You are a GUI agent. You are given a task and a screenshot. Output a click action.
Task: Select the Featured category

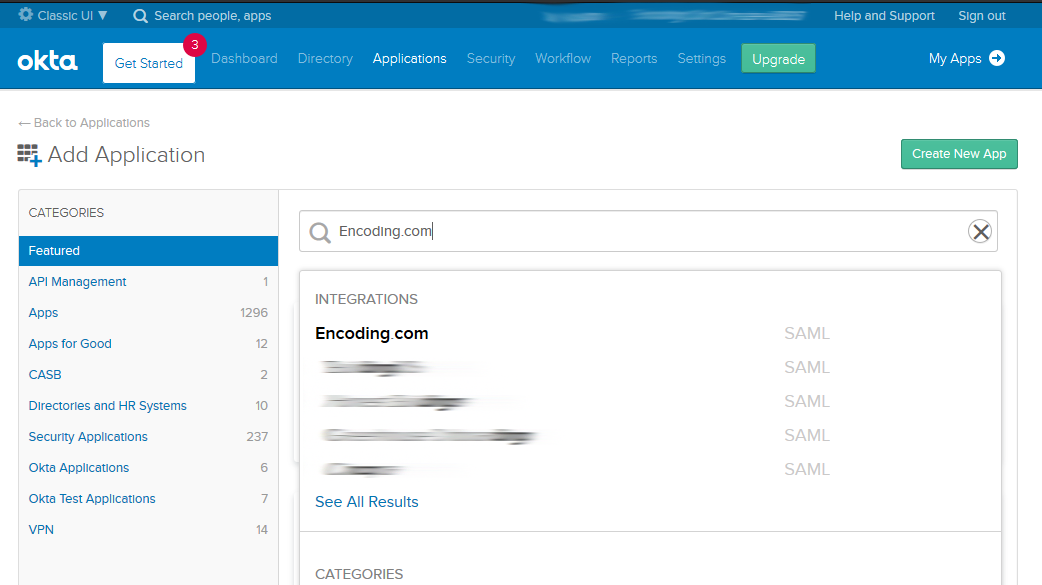148,251
